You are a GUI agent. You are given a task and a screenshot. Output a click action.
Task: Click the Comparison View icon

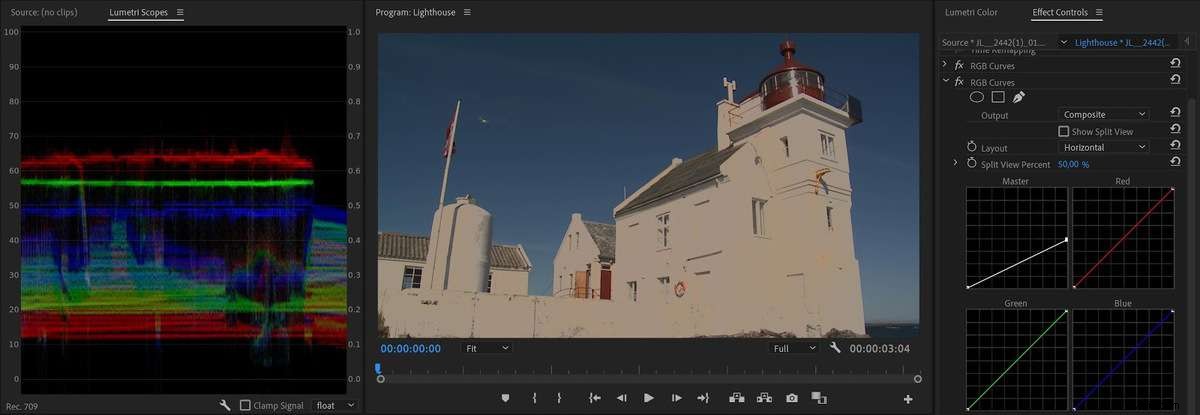pos(819,398)
